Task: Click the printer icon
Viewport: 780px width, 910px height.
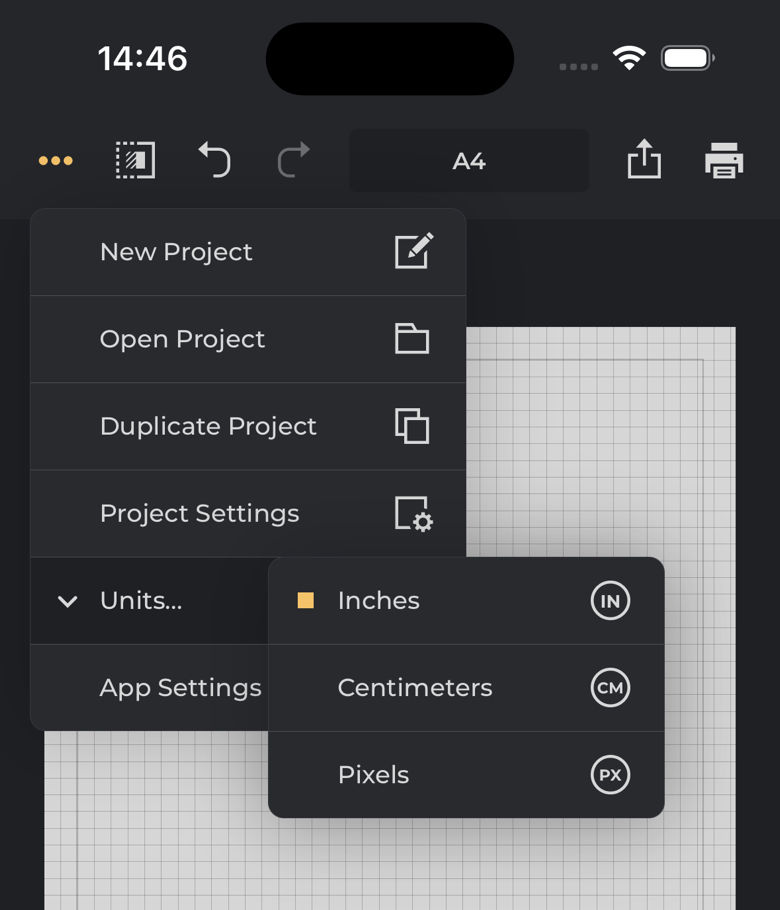Action: click(x=723, y=160)
